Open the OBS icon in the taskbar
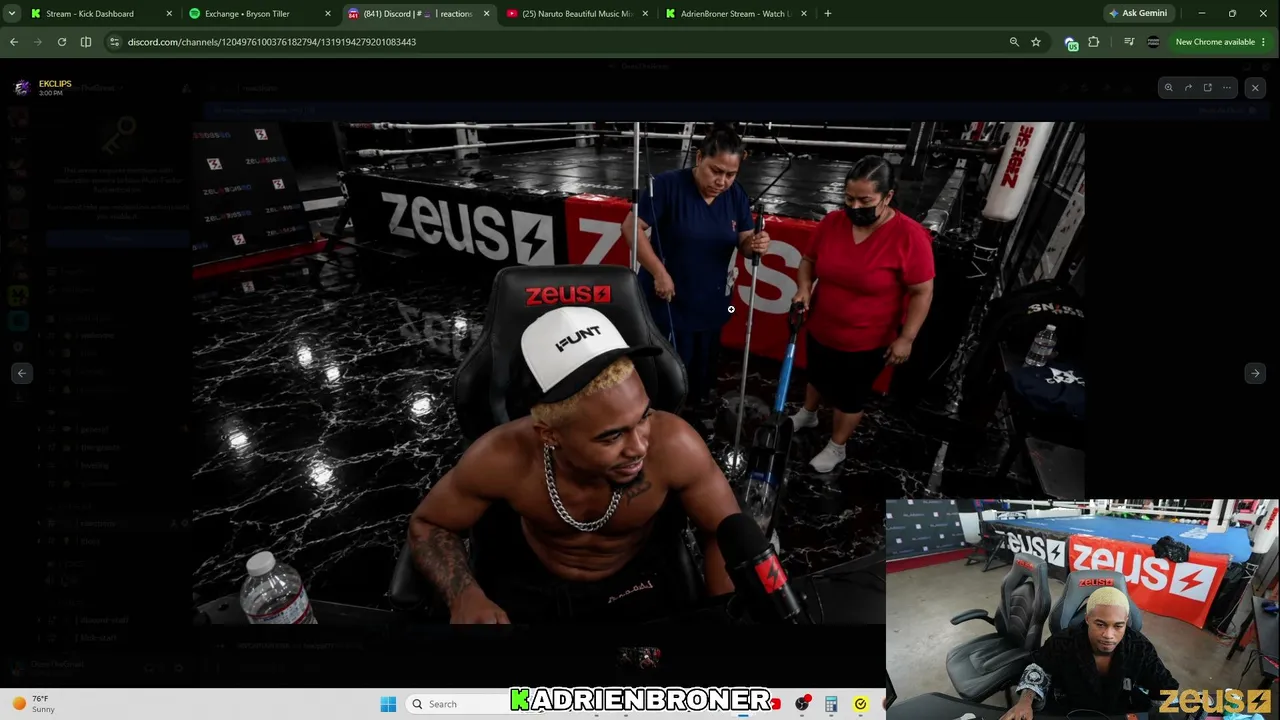Viewport: 1280px width, 720px height. tap(802, 704)
